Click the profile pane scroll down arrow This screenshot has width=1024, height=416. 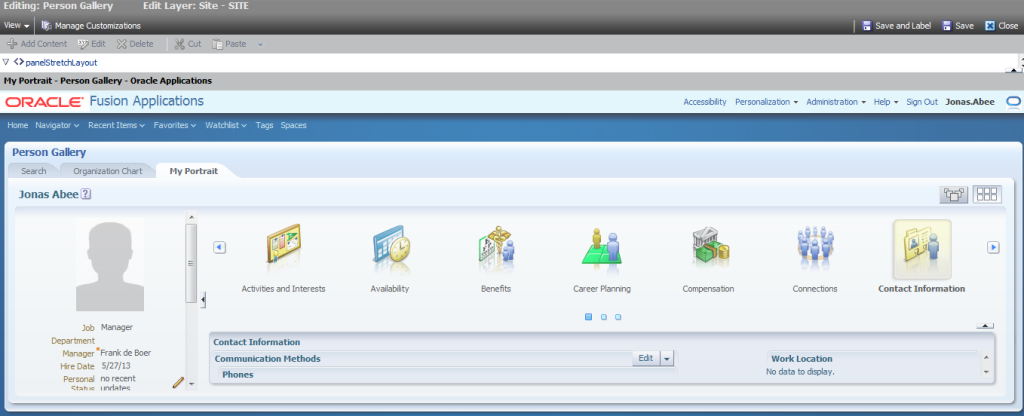(x=191, y=384)
